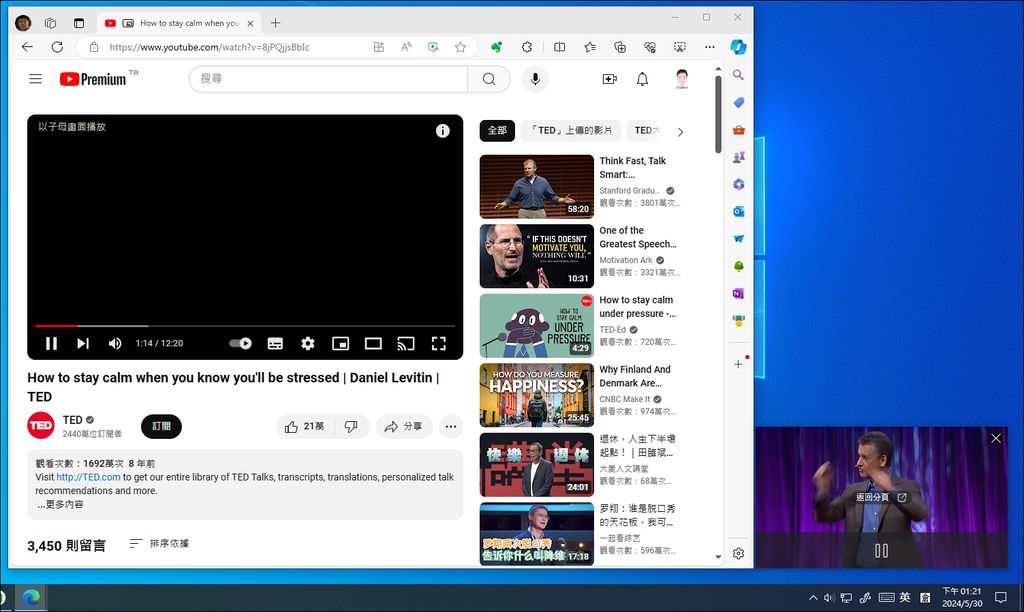Toggle theater mode on the player

pyautogui.click(x=373, y=343)
